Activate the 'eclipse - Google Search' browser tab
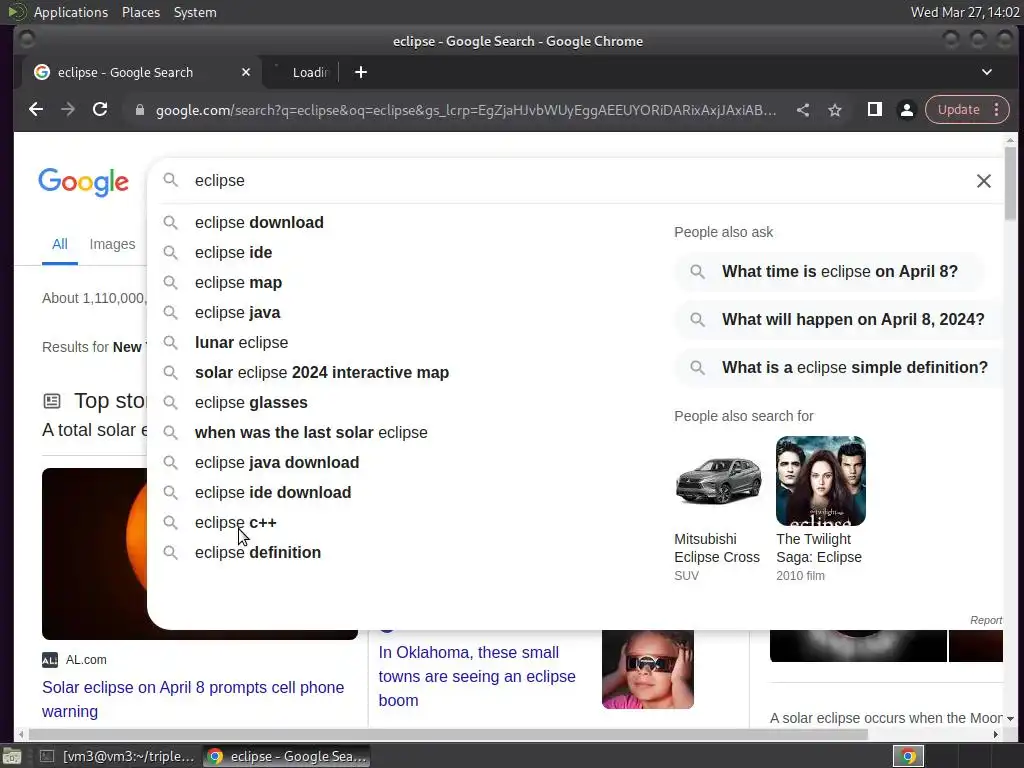The height and width of the screenshot is (768, 1024). click(x=140, y=72)
